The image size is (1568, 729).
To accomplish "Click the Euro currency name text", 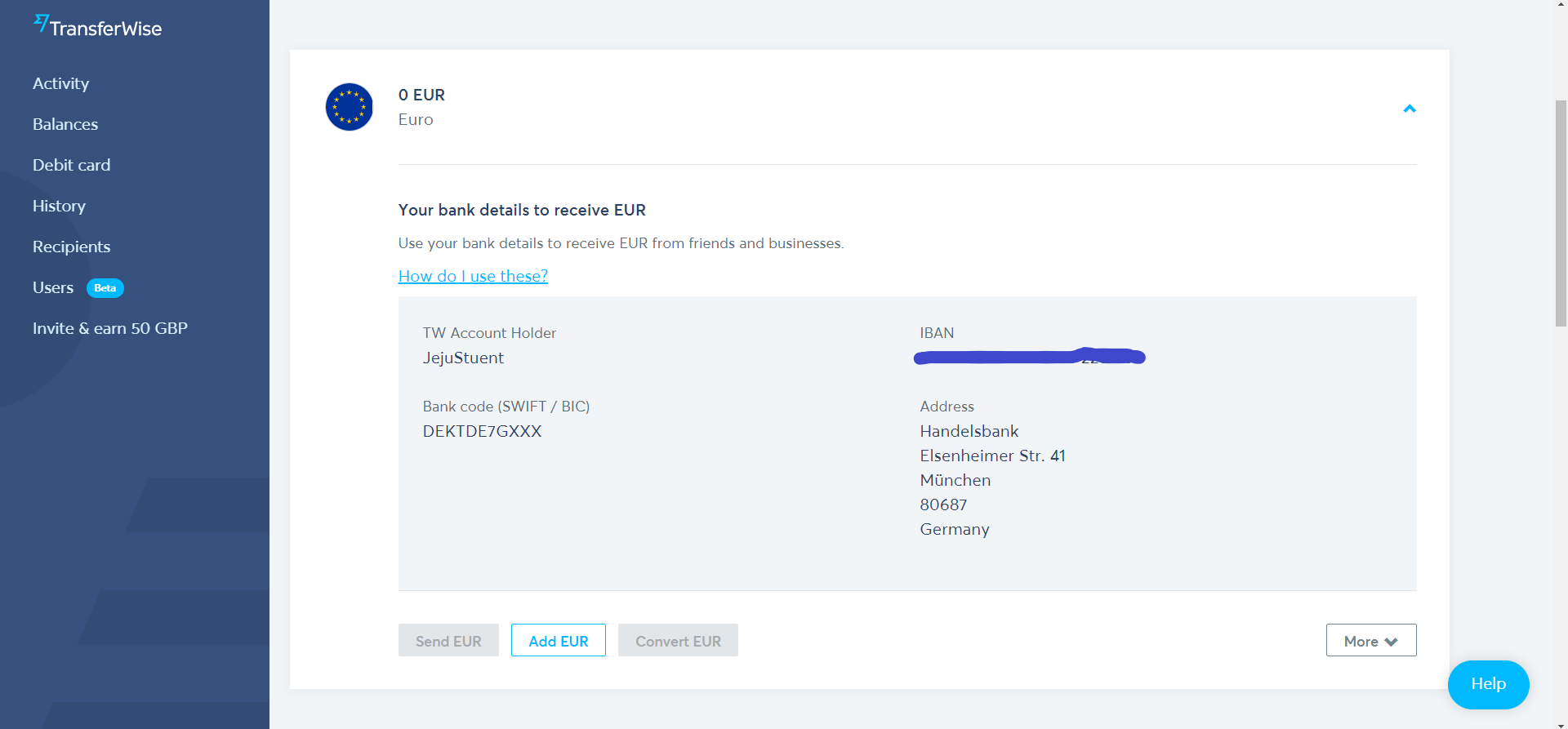I will [x=416, y=119].
